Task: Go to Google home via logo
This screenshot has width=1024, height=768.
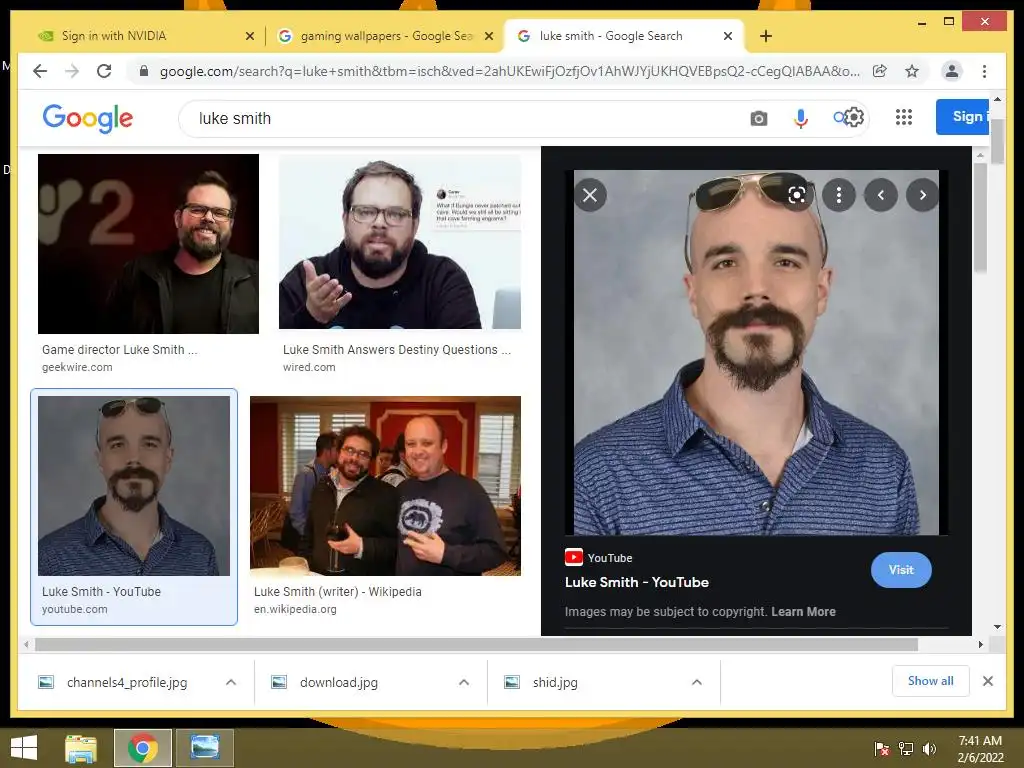Action: (x=88, y=118)
